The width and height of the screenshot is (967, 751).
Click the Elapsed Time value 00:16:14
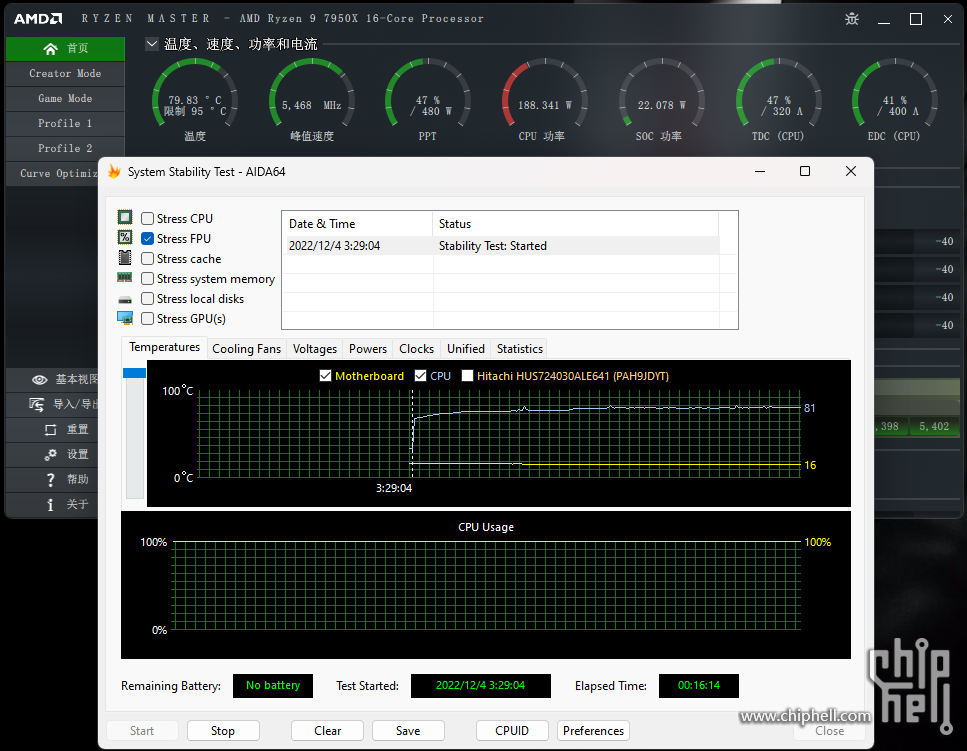click(699, 686)
